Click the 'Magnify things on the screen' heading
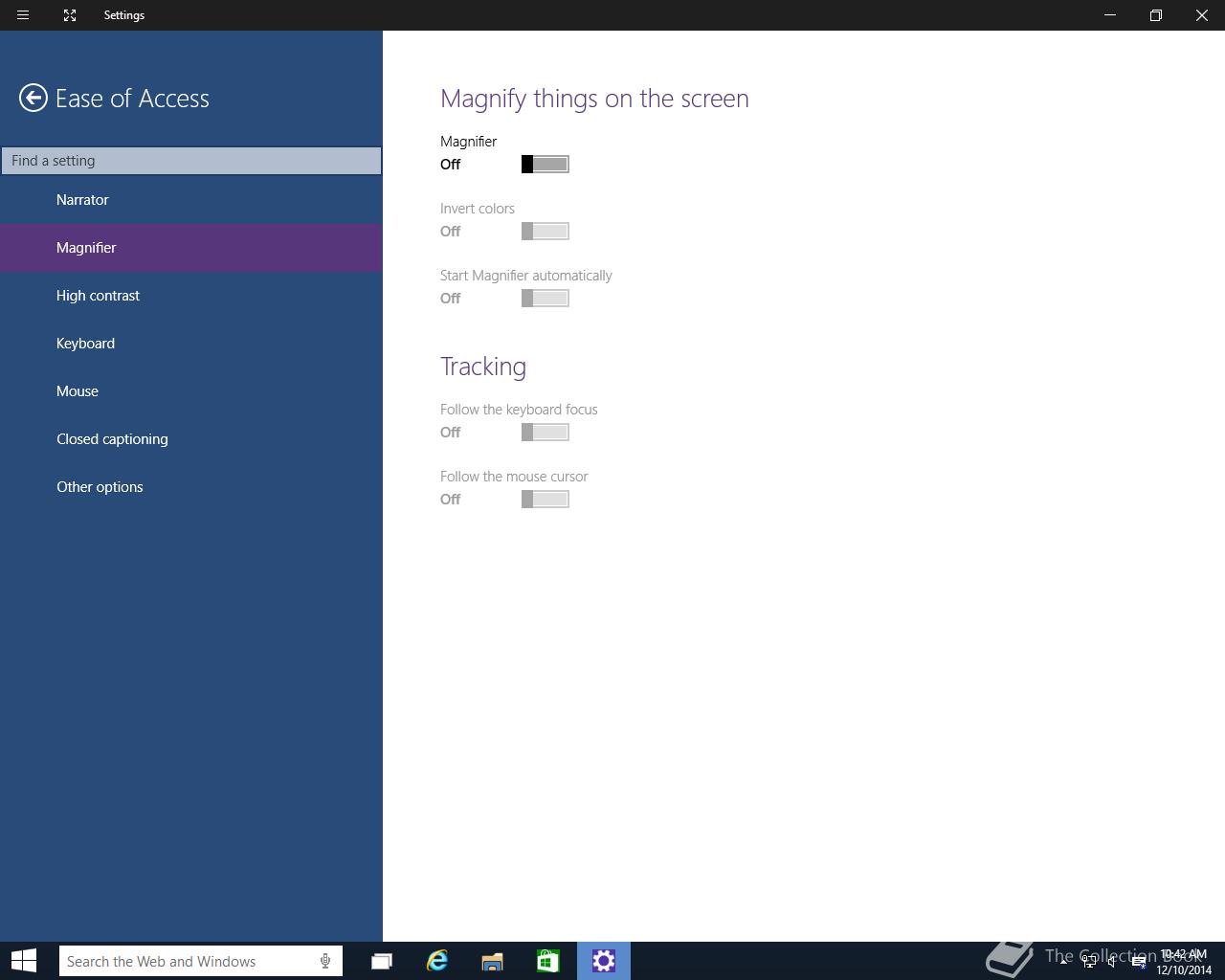The width and height of the screenshot is (1225, 980). click(x=594, y=99)
